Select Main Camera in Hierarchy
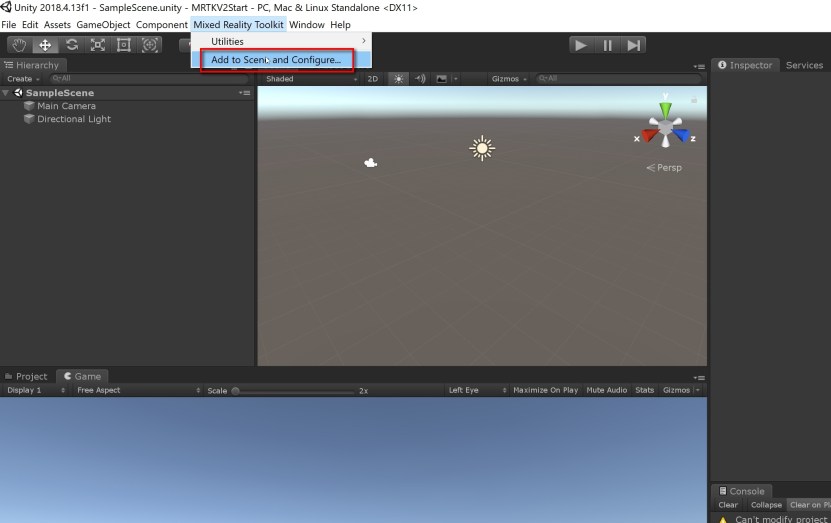The height and width of the screenshot is (523, 831). (x=66, y=106)
